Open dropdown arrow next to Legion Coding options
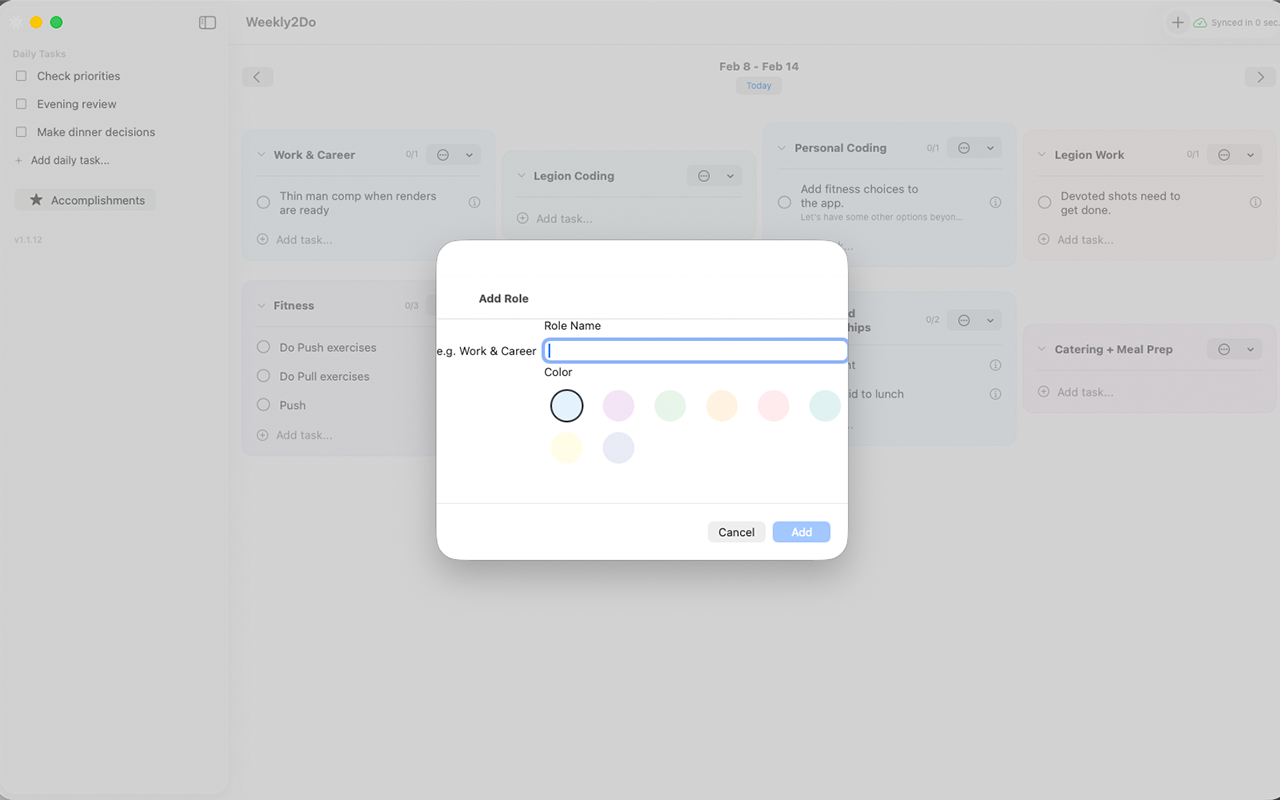 (x=730, y=176)
